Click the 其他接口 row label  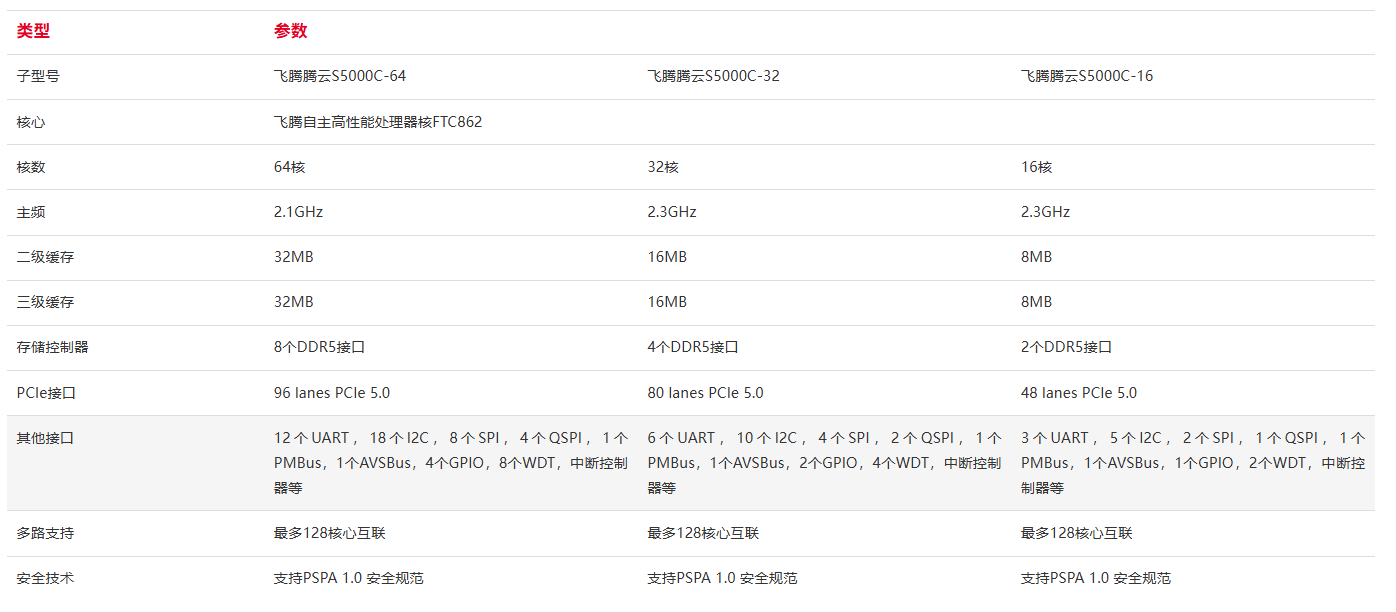[x=45, y=438]
